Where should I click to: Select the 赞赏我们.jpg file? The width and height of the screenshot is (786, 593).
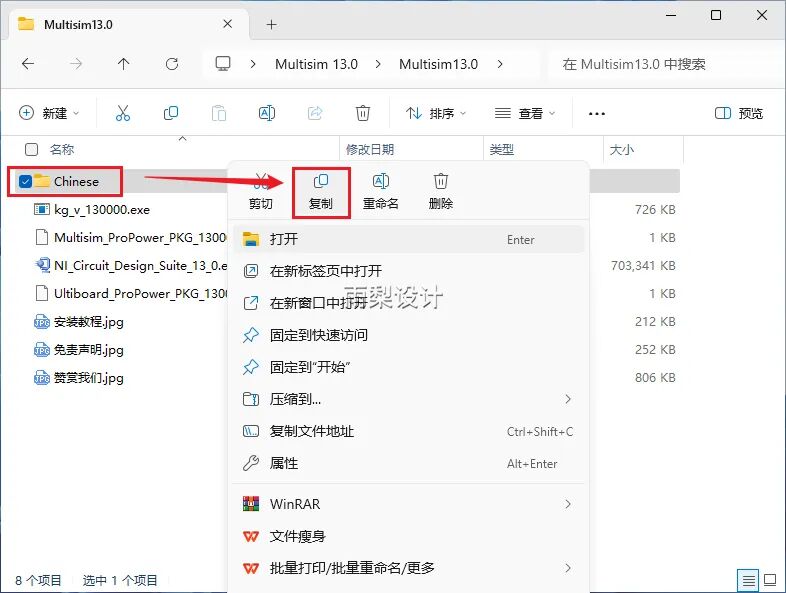(79, 378)
